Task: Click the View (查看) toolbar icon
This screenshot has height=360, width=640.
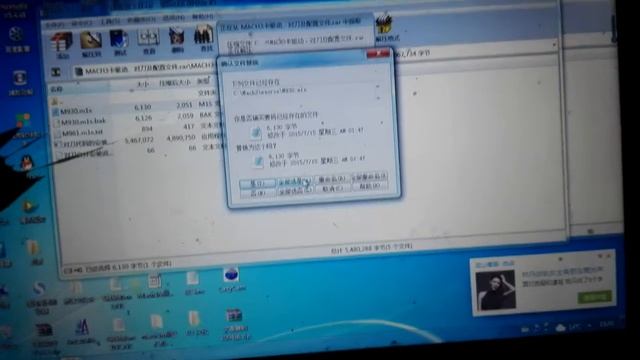Action: pos(149,42)
